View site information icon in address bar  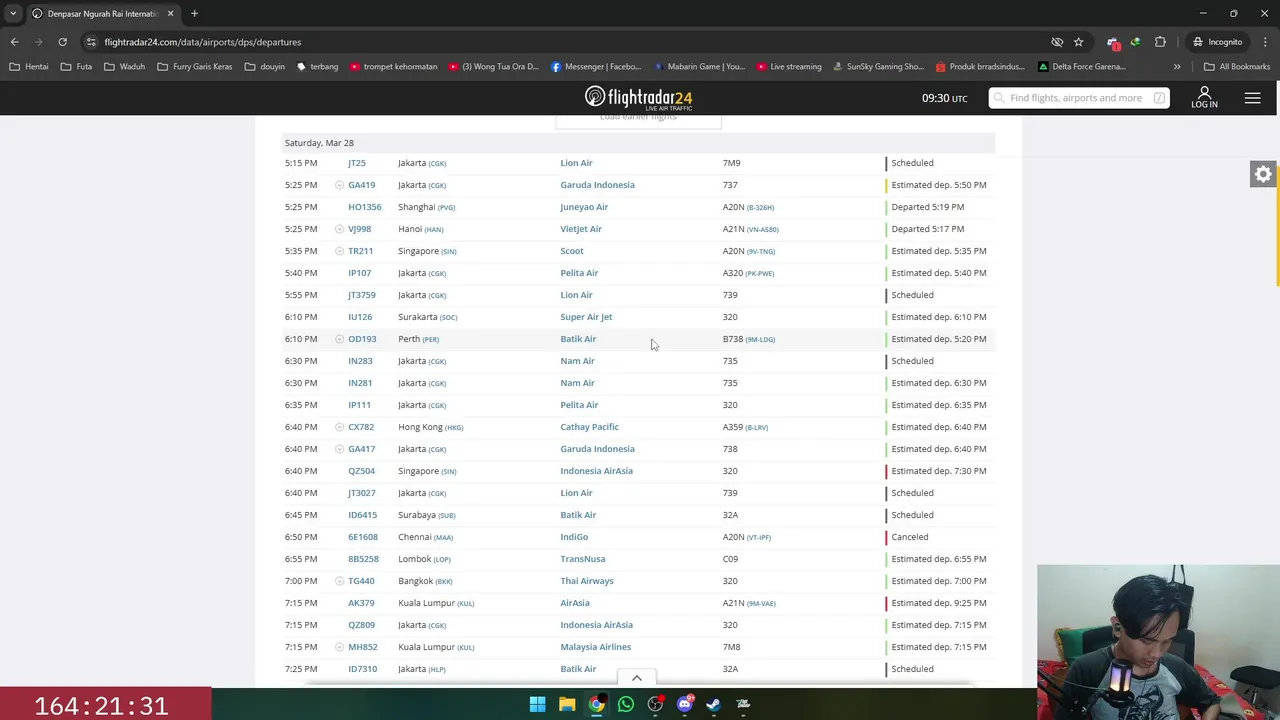coord(91,42)
